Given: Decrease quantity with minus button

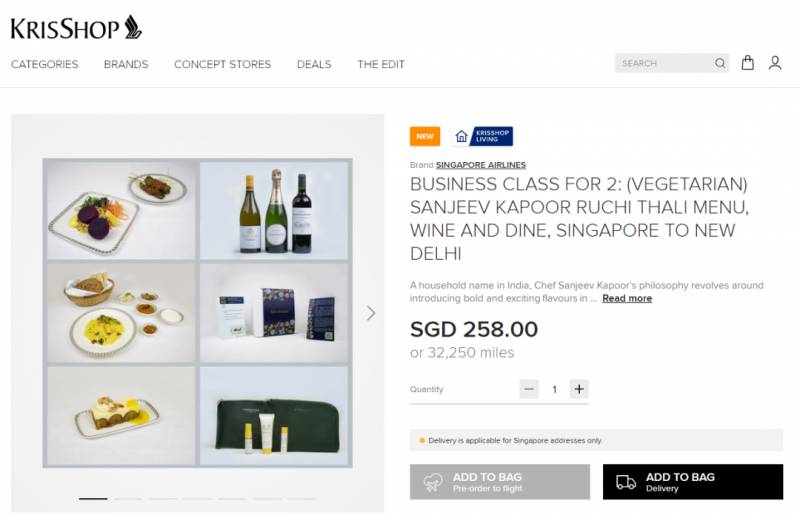Looking at the screenshot, I should pos(528,389).
